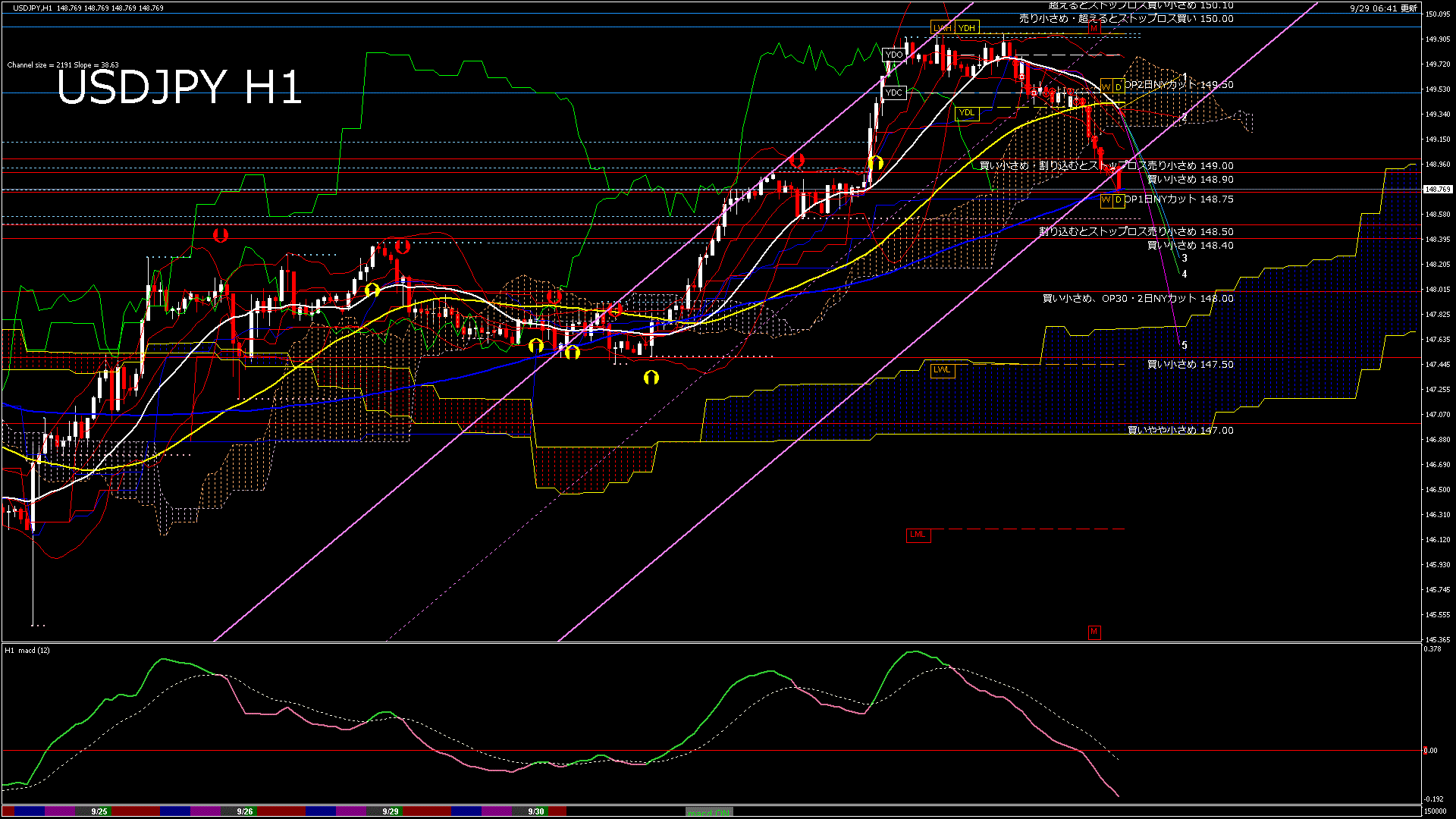Click the 買いやや小さめ 147.00 level label
The height and width of the screenshot is (819, 1456).
tap(1180, 430)
